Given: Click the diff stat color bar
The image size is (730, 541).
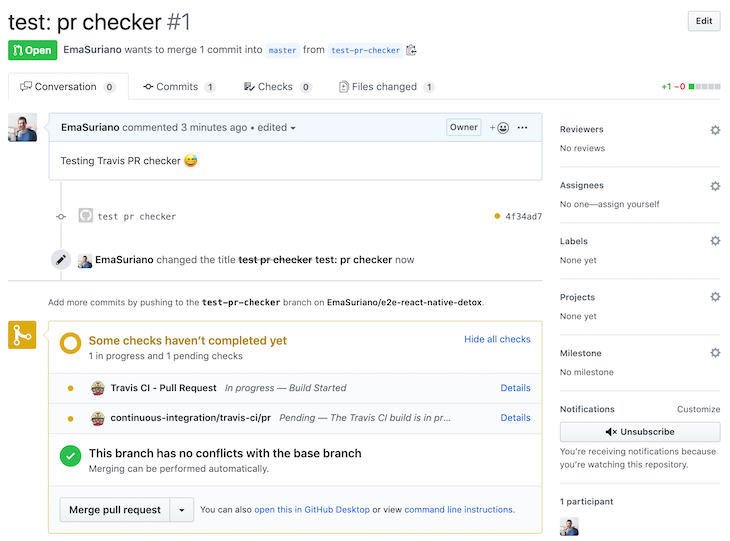Looking at the screenshot, I should 704,87.
